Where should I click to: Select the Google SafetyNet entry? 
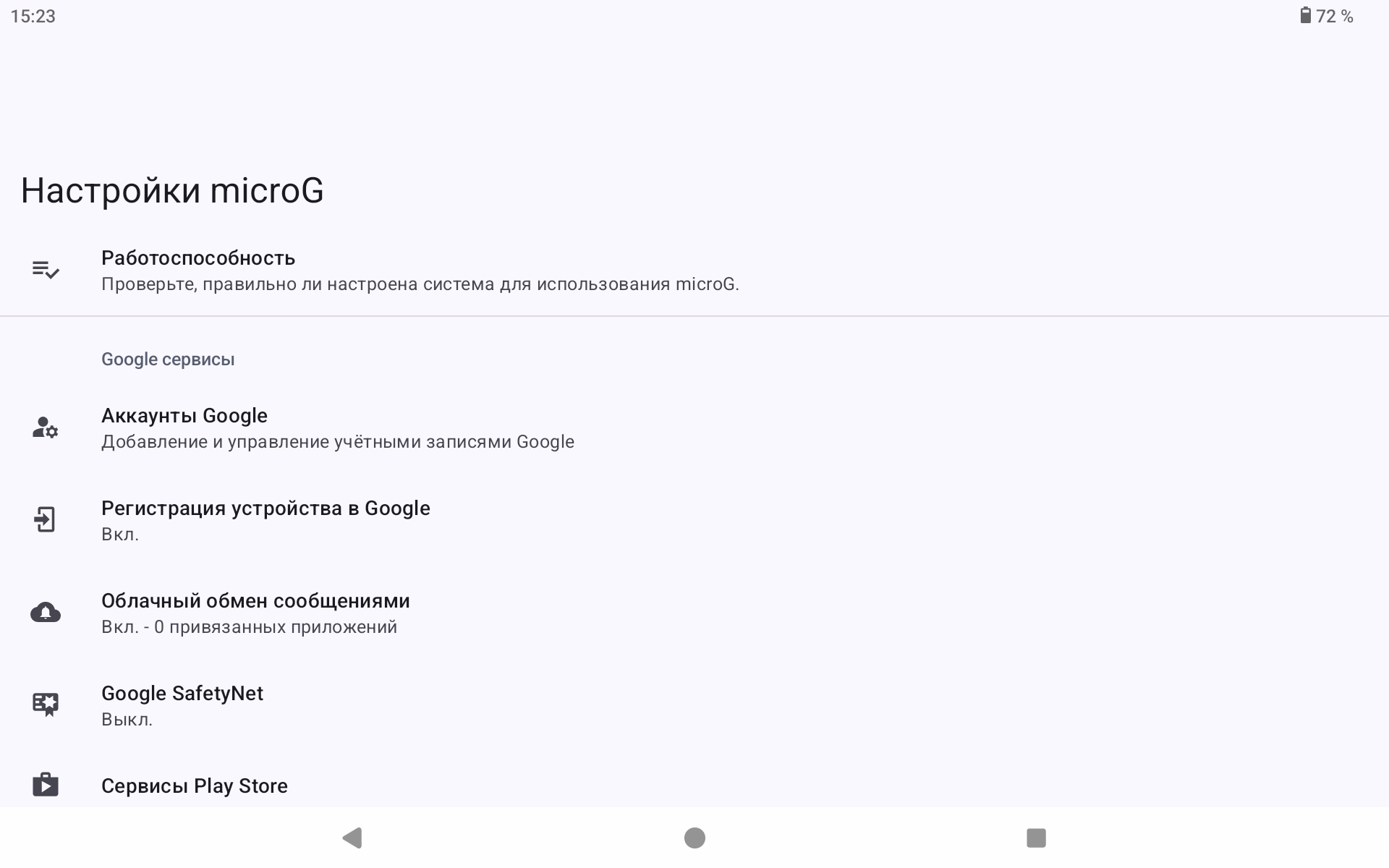point(182,694)
